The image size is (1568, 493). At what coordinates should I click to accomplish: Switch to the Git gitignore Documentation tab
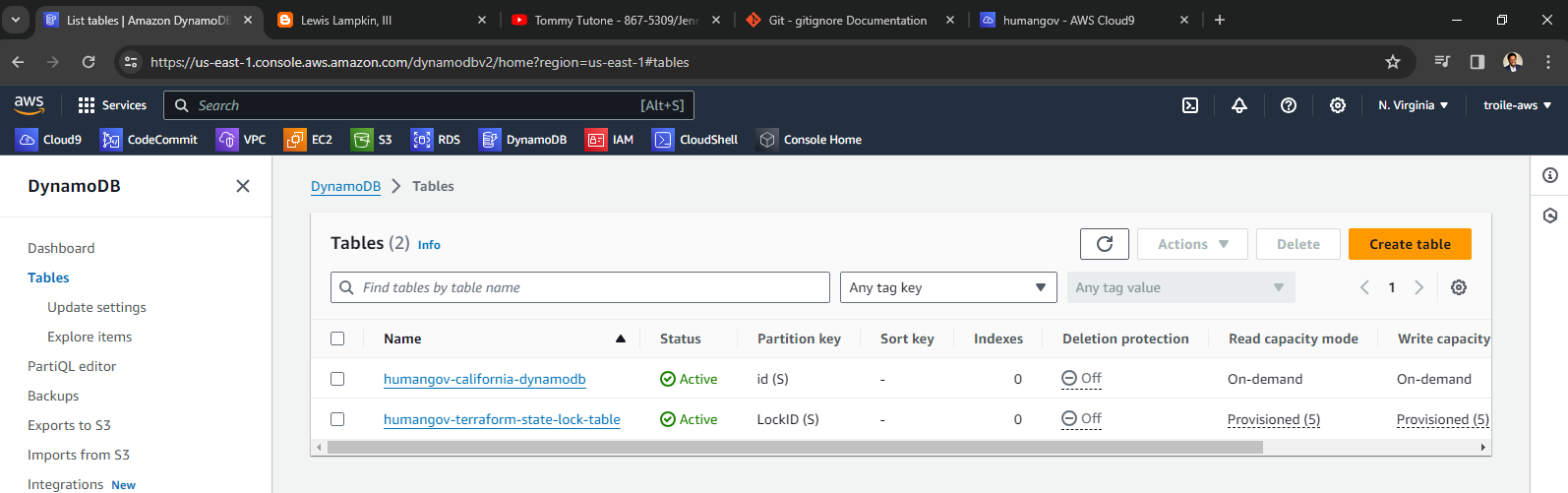click(x=848, y=20)
